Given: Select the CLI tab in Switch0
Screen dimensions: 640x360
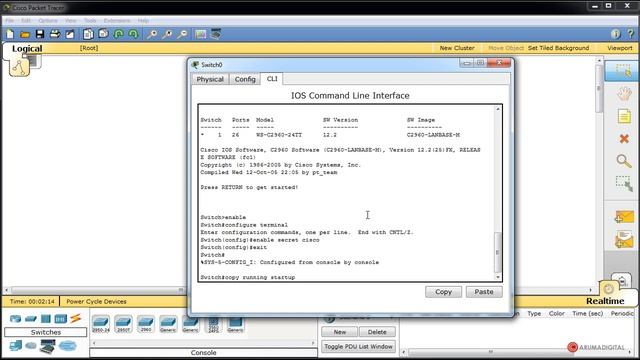Looking at the screenshot, I should click(272, 78).
